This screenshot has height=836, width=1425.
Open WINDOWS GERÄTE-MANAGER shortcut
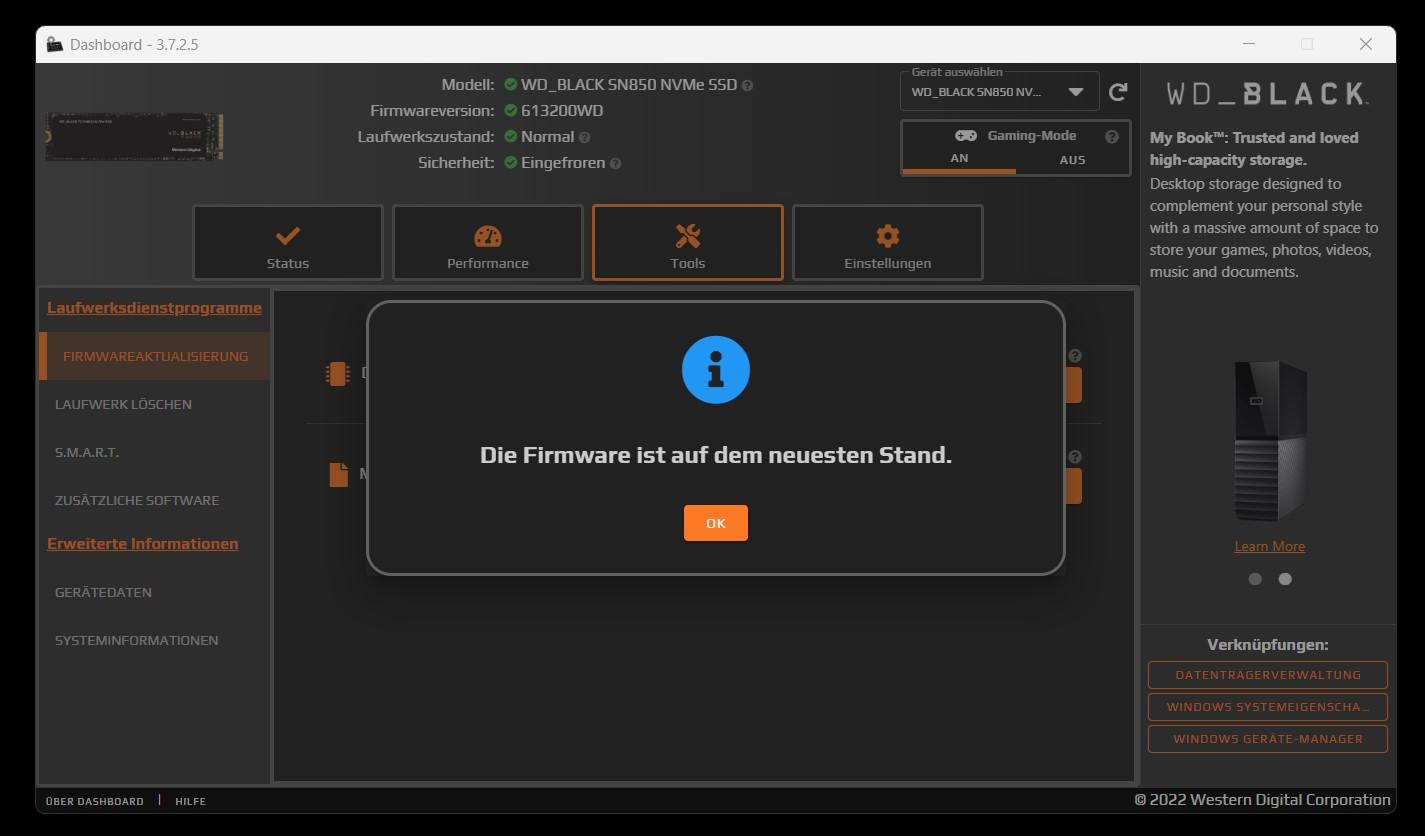click(x=1268, y=739)
